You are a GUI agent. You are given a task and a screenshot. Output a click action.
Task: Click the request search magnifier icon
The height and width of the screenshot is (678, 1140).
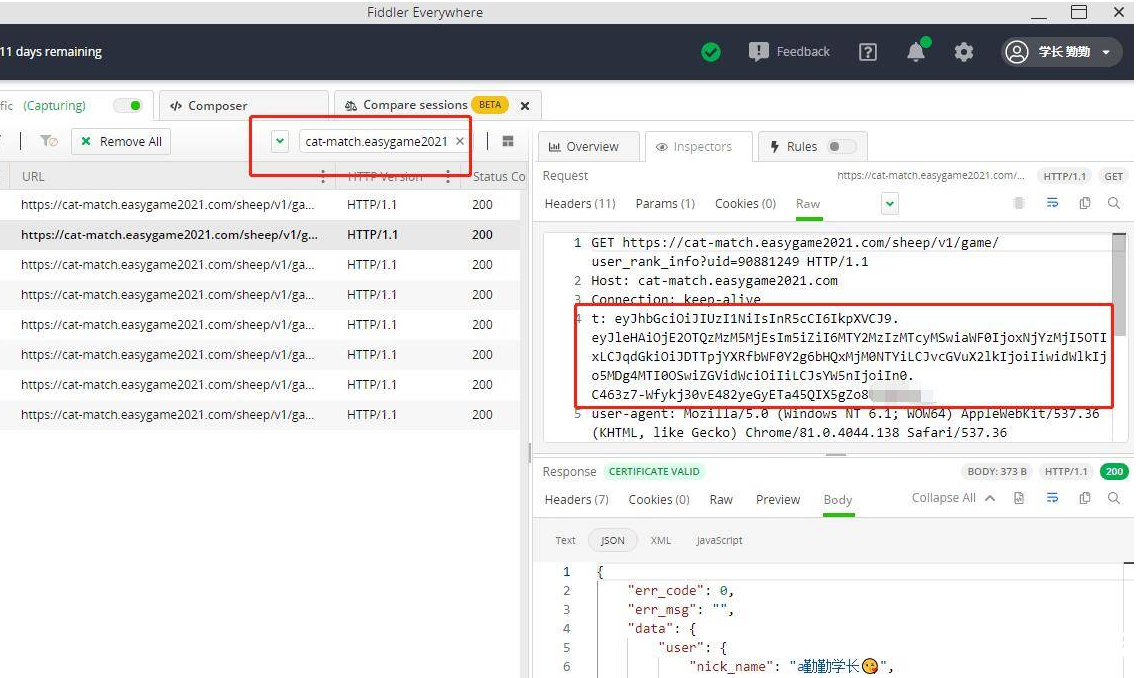1114,204
